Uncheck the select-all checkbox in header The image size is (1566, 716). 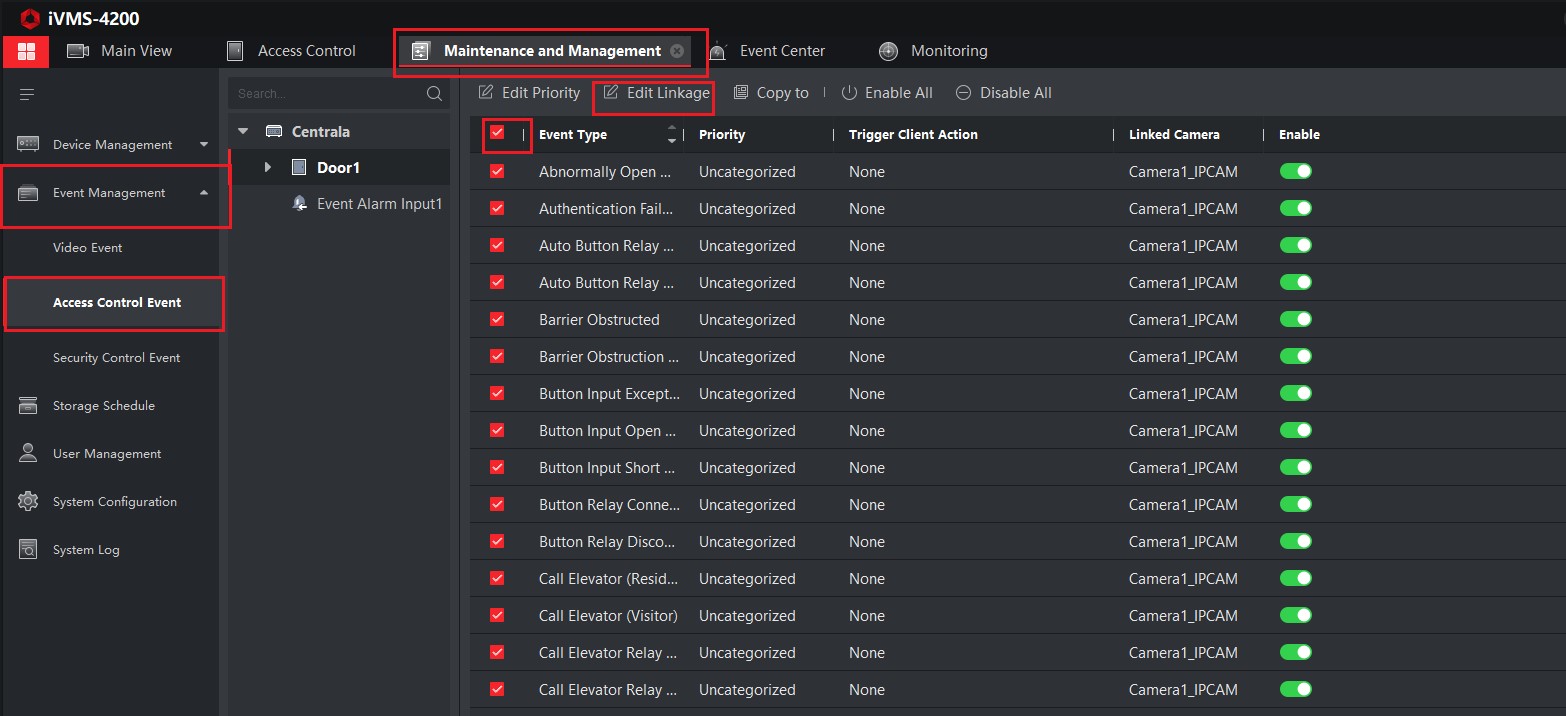point(497,133)
